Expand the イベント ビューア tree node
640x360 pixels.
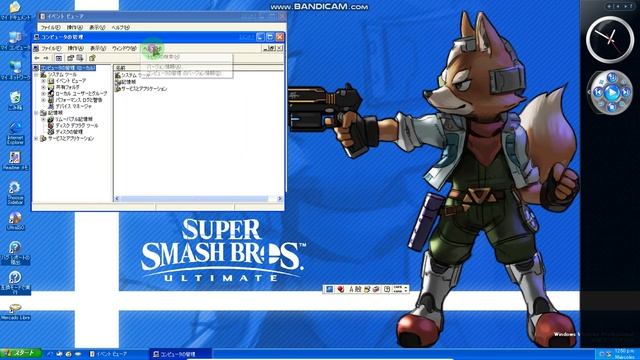tap(43, 81)
